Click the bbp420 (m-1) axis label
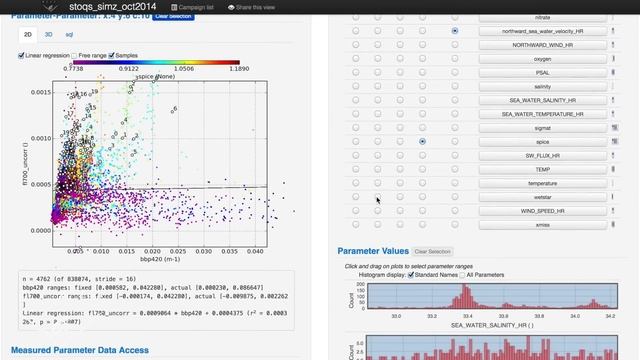640x360 pixels. (160, 259)
